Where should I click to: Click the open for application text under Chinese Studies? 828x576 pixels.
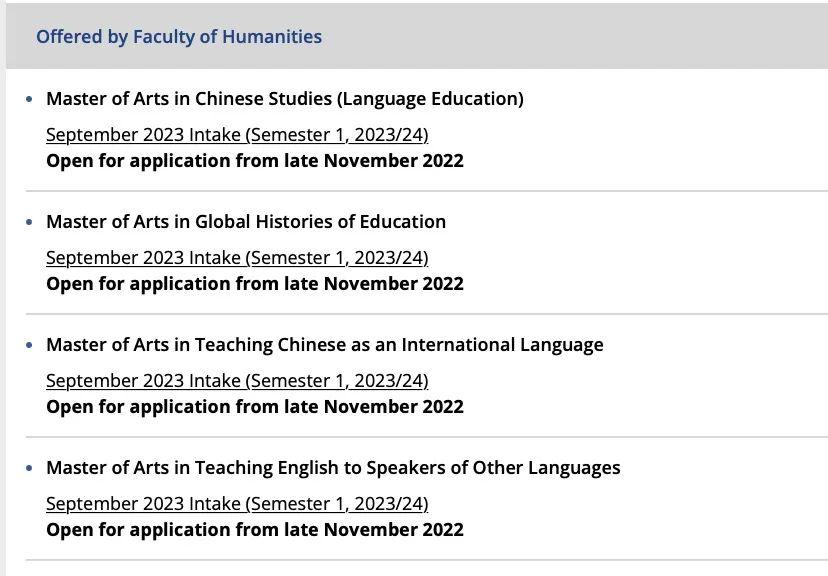pos(255,161)
